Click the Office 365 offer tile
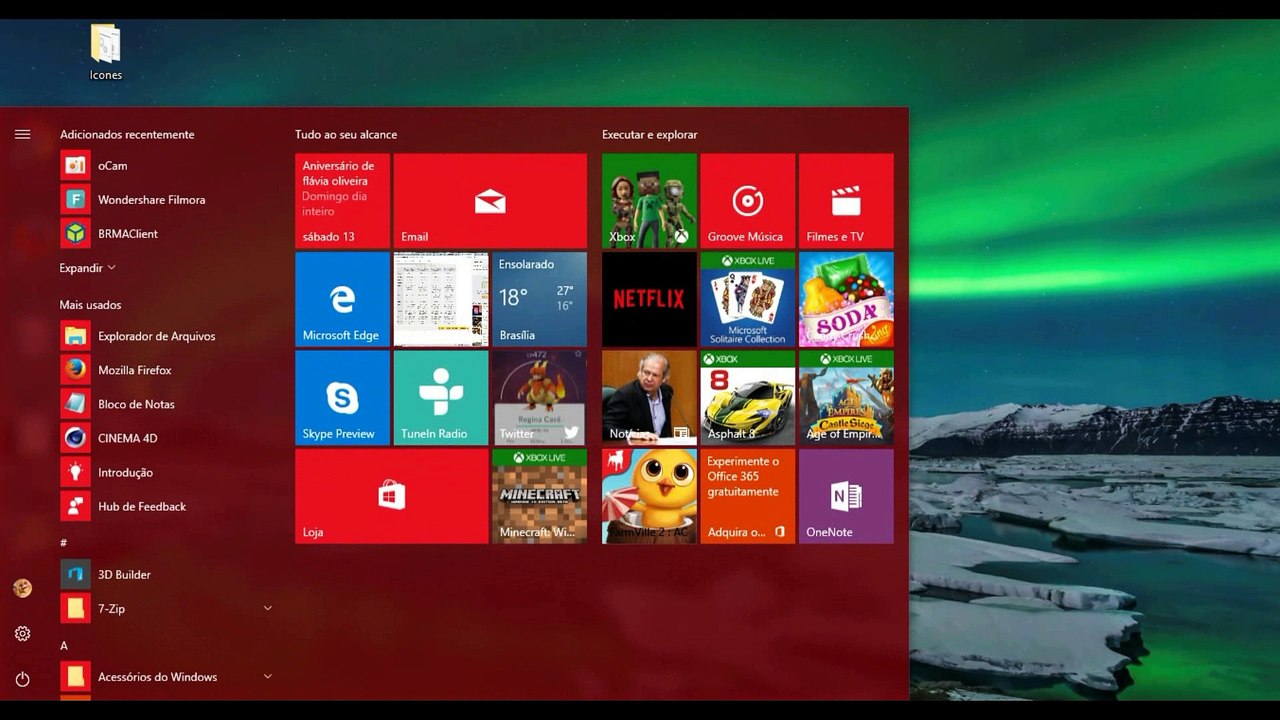This screenshot has width=1280, height=720. click(748, 496)
